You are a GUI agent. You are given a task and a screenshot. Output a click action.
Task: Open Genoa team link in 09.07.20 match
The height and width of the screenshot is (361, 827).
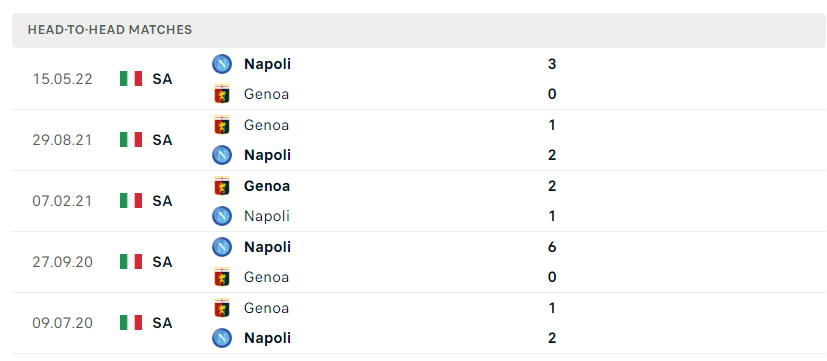[266, 308]
